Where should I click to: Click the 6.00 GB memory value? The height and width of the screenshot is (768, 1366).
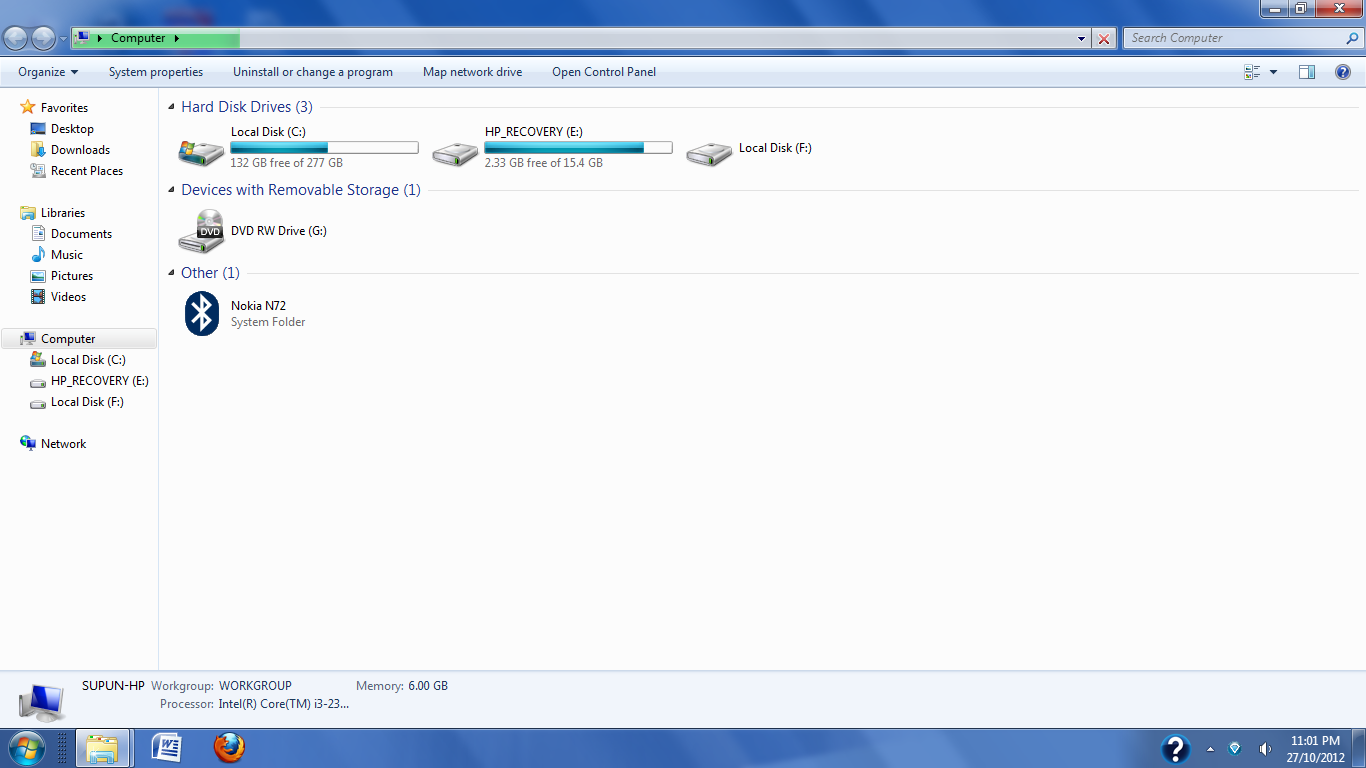428,686
